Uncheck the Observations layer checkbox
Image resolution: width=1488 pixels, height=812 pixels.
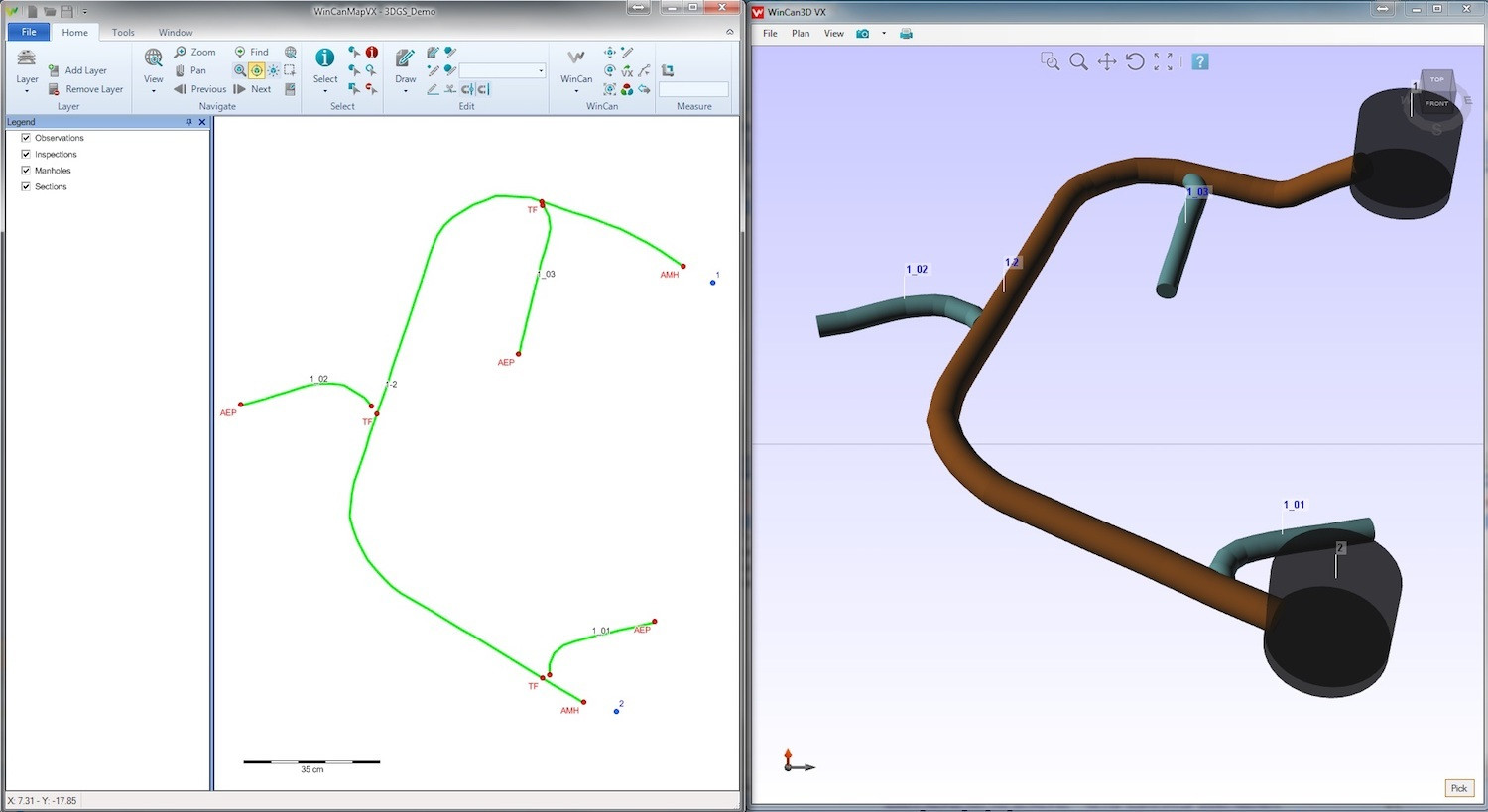[x=26, y=138]
